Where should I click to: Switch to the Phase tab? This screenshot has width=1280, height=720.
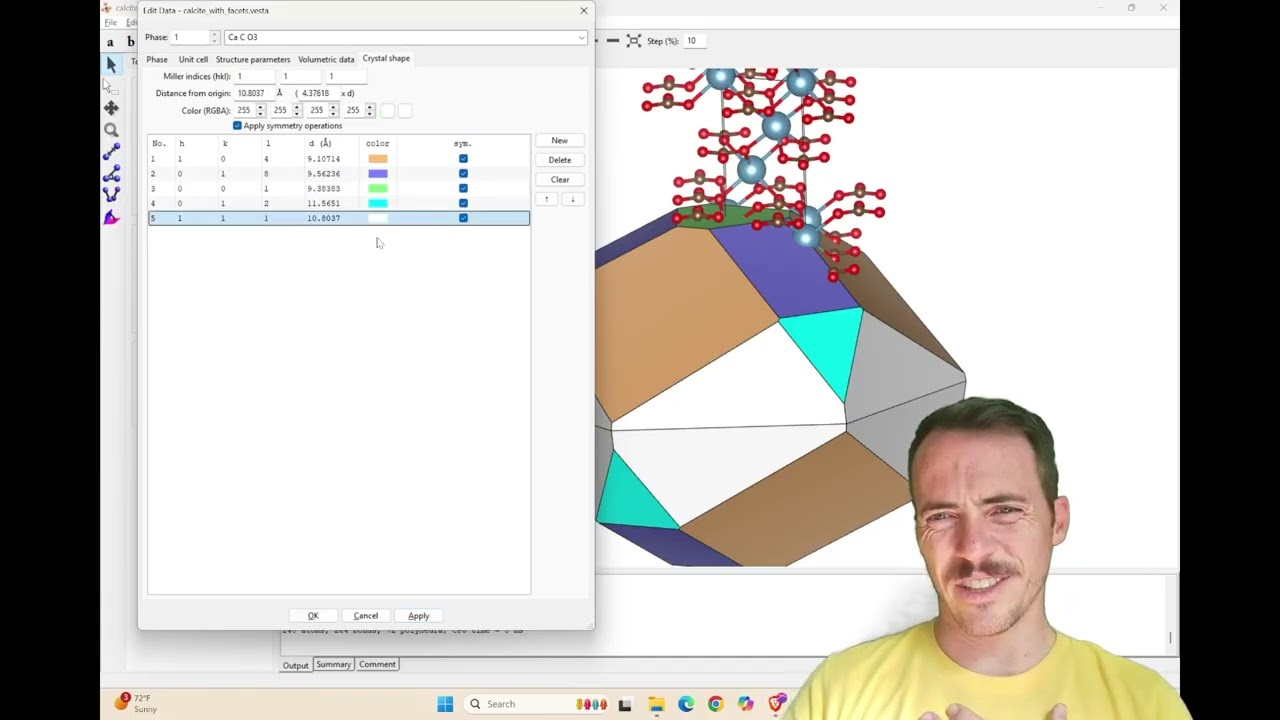(157, 59)
